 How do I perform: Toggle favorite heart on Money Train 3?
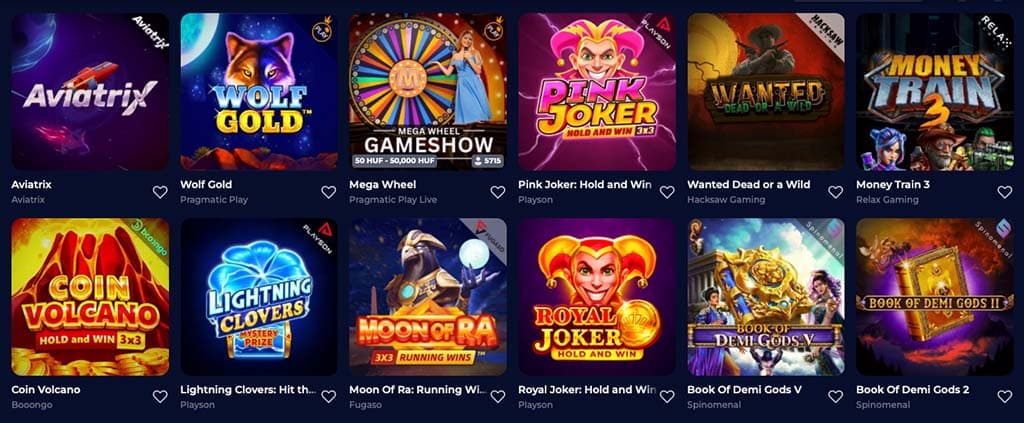click(x=1004, y=192)
